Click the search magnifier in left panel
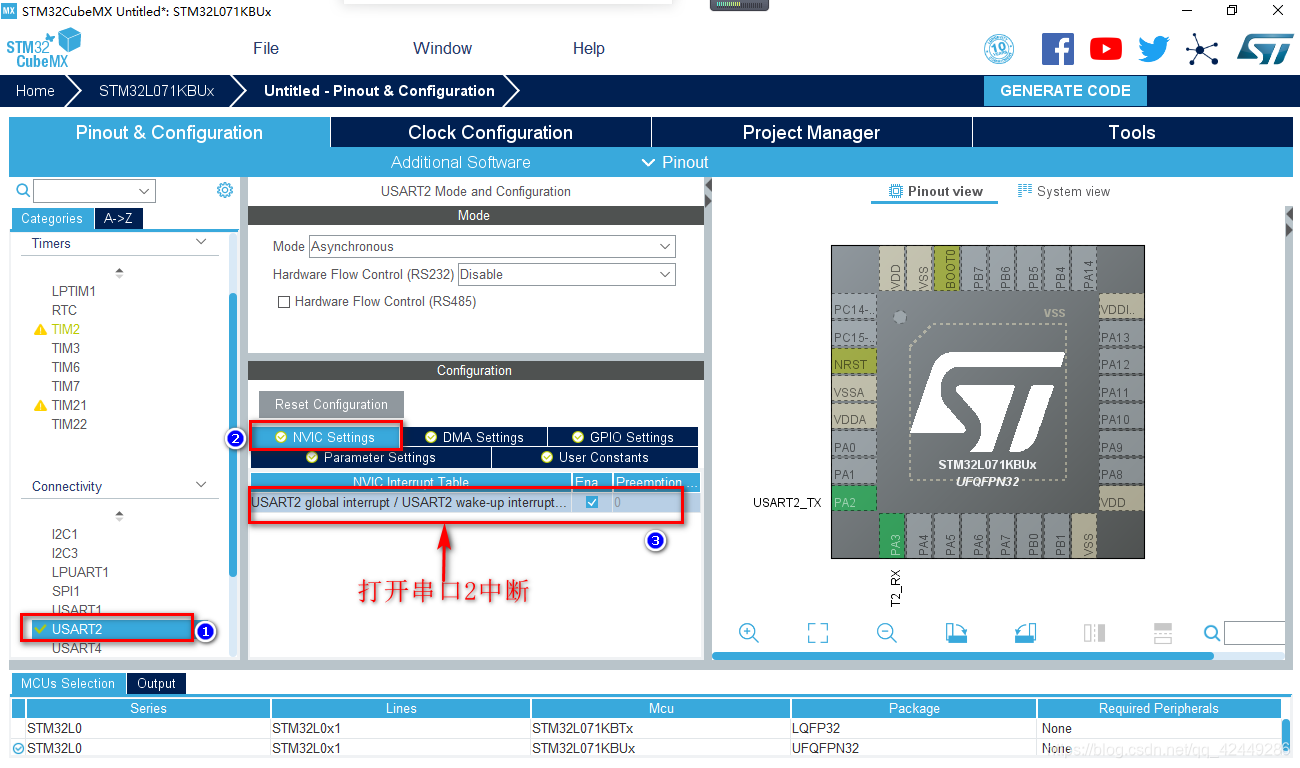This screenshot has height=768, width=1300. pos(23,190)
